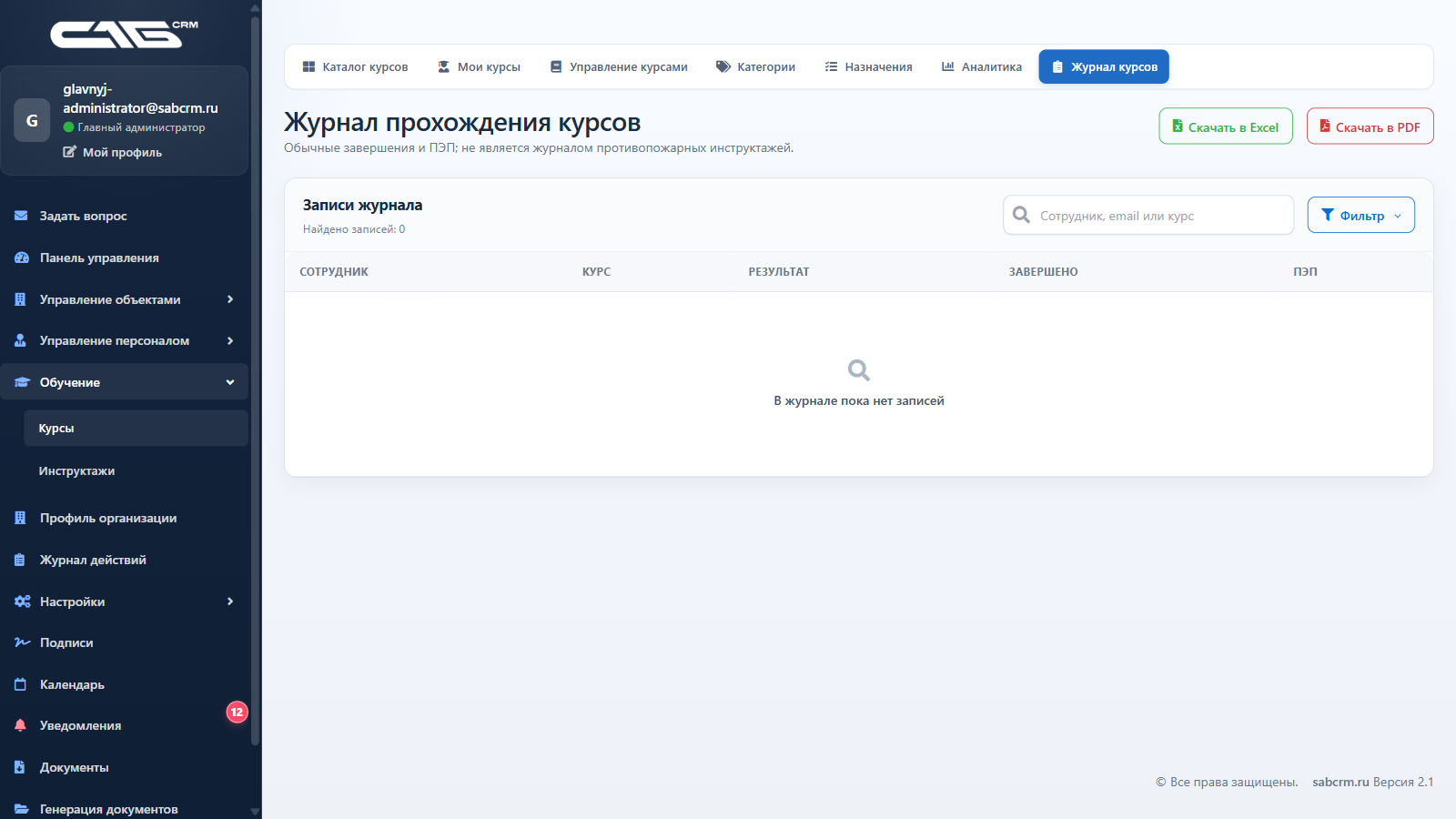
Task: Click the bell icon for notifications
Action: tap(20, 725)
